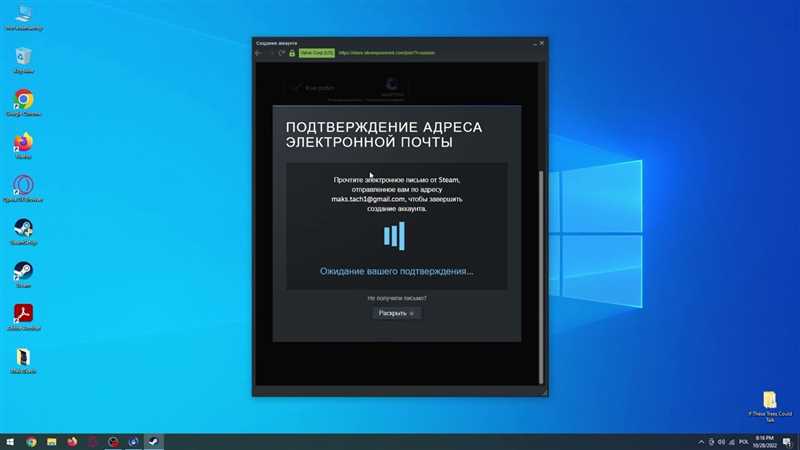Click the Steam icon on the taskbar

154,442
